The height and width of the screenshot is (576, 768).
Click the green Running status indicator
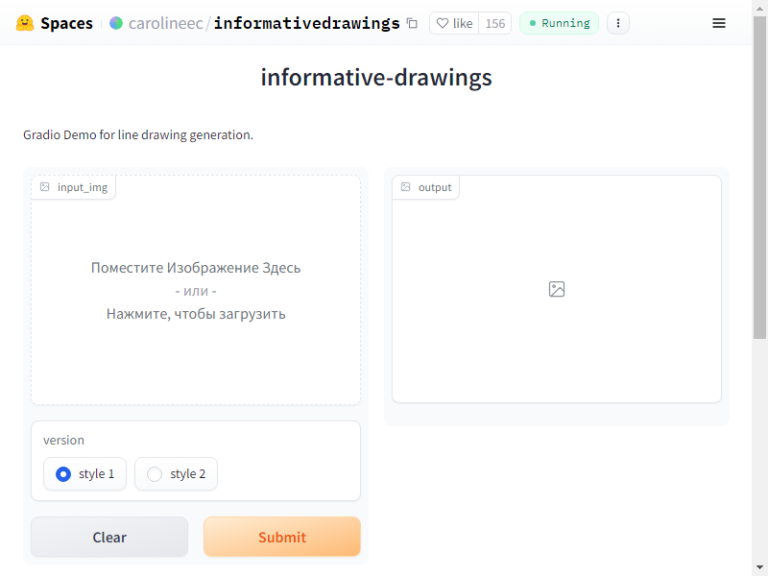click(x=559, y=23)
